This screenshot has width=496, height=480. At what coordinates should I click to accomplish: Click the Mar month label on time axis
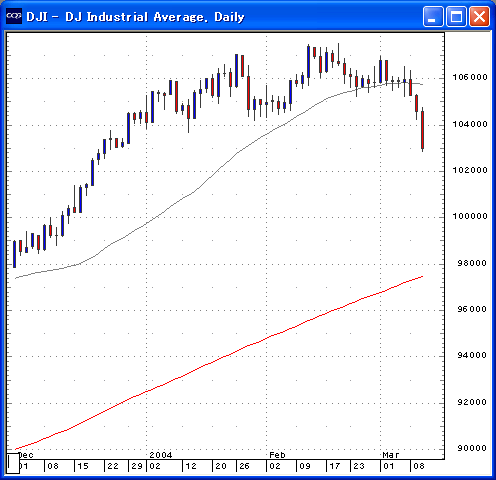click(x=391, y=455)
